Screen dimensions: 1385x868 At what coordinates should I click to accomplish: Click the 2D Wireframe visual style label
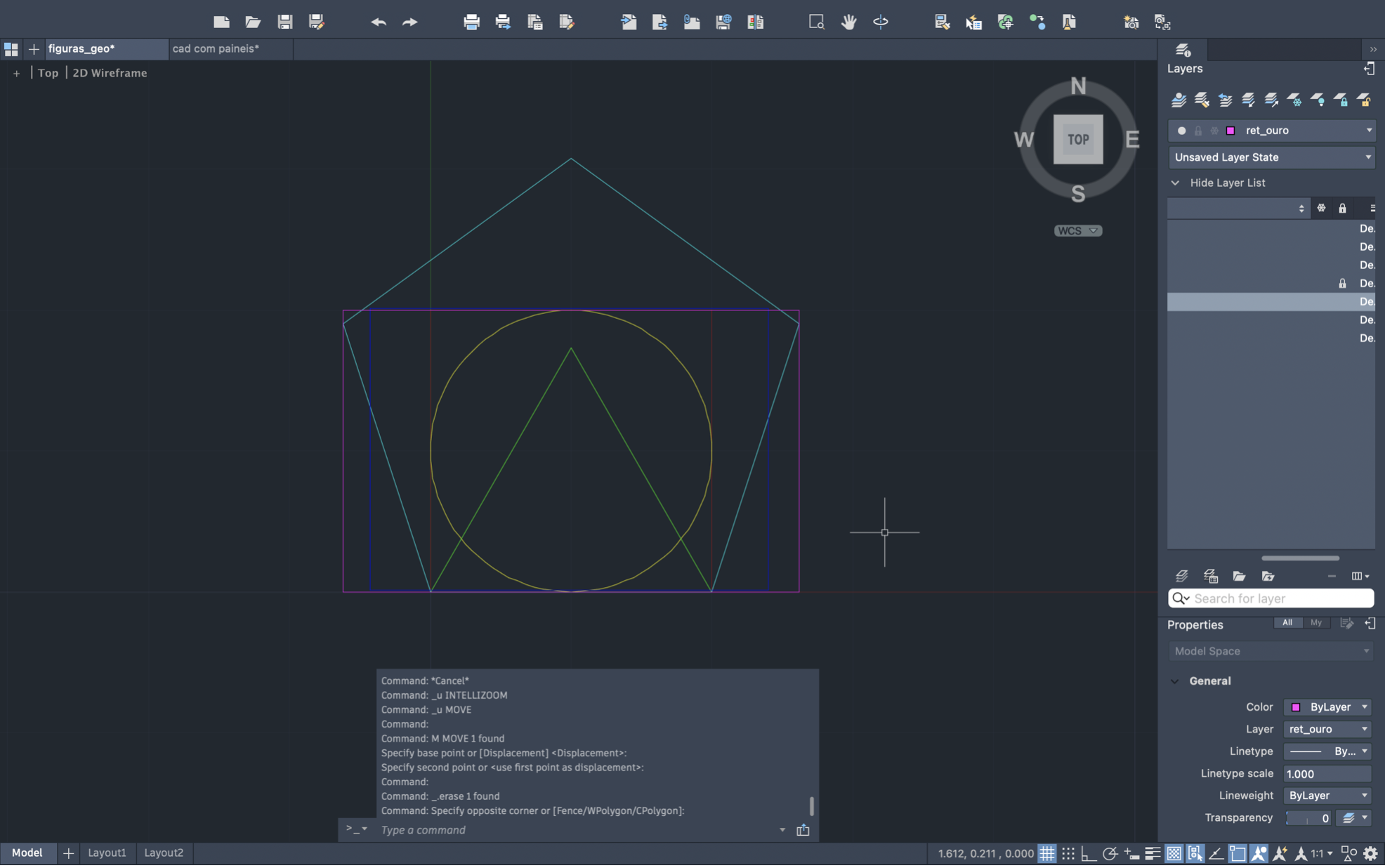click(x=110, y=73)
